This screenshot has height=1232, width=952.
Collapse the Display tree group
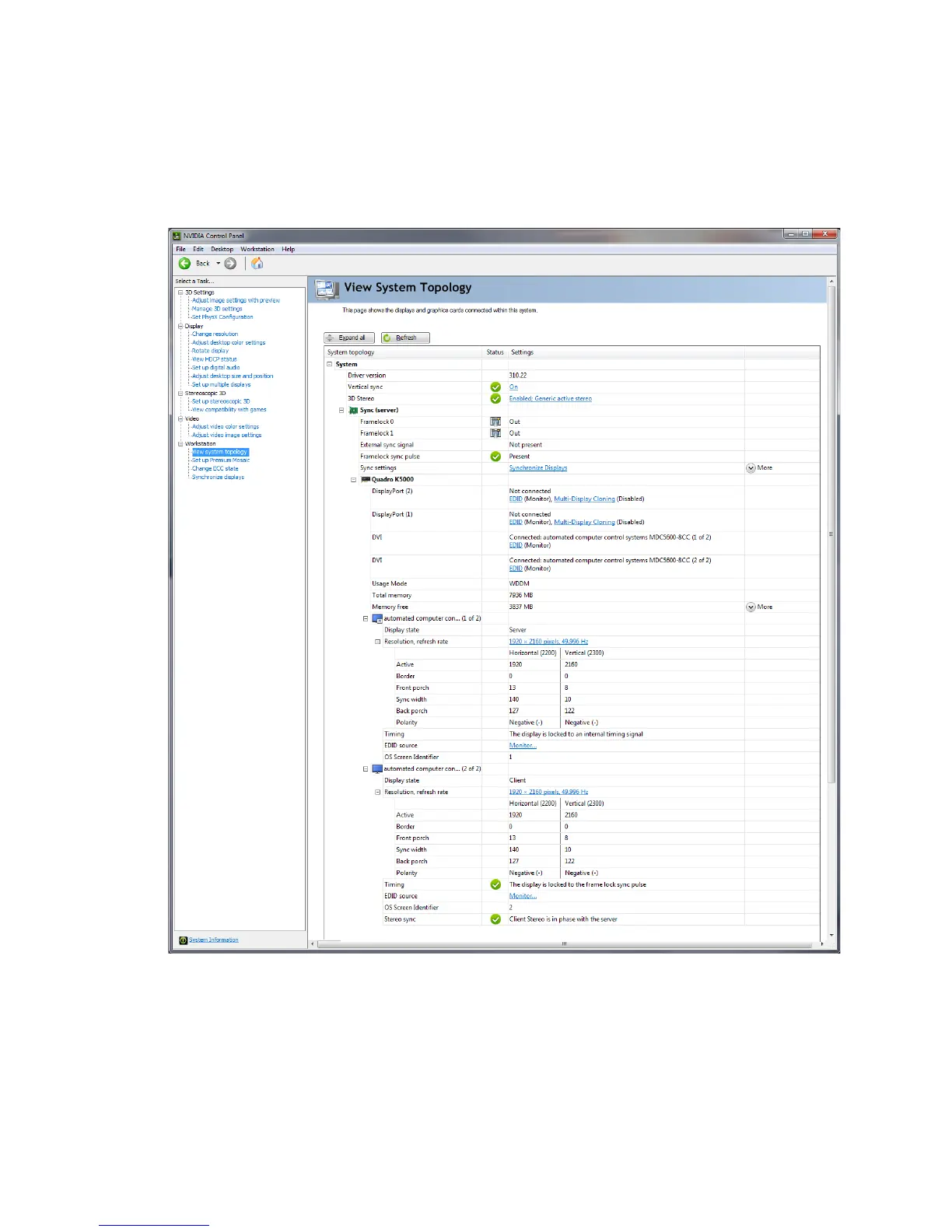point(180,326)
